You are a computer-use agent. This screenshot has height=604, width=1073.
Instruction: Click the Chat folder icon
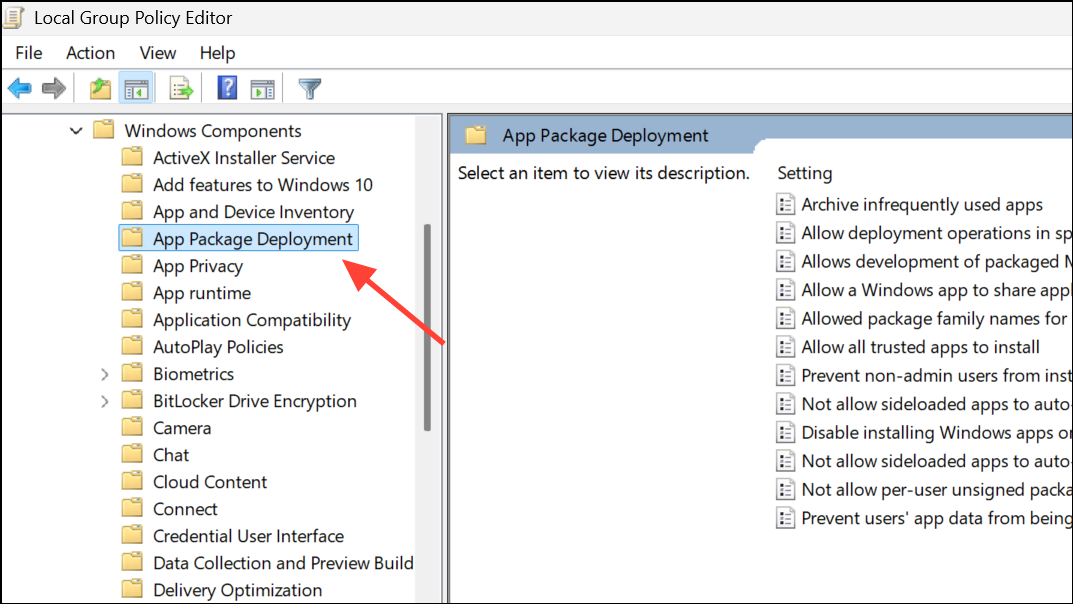132,454
